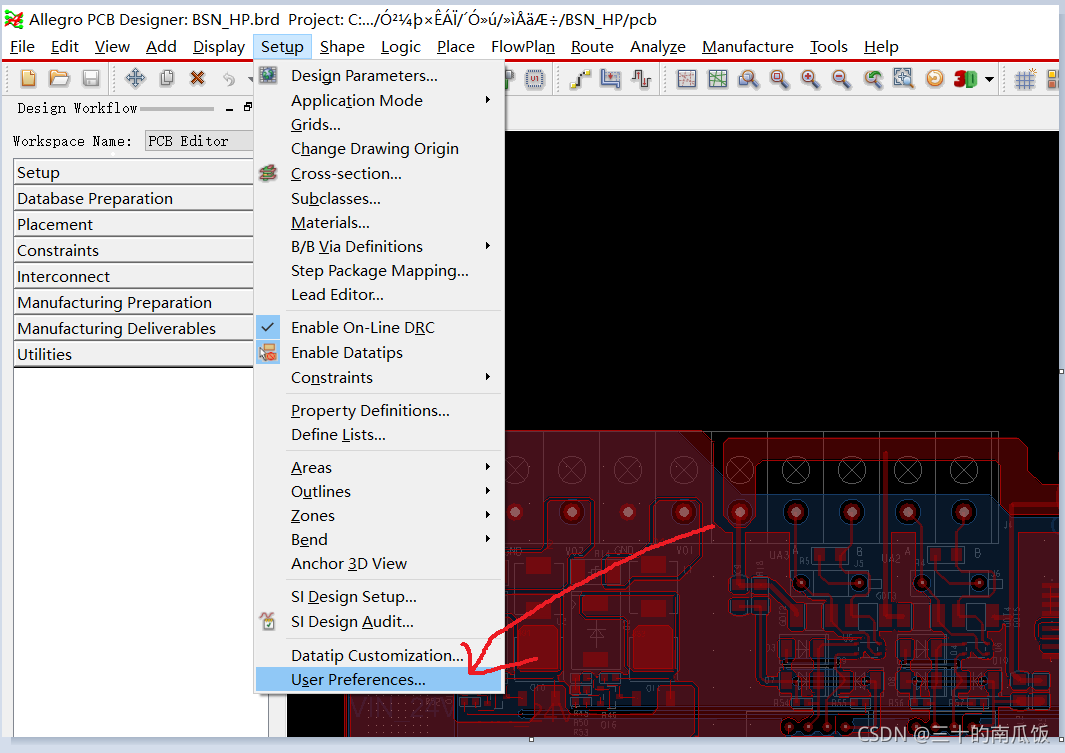Open Manufacturing Preparation workflow section
This screenshot has height=753, width=1065.
(133, 302)
